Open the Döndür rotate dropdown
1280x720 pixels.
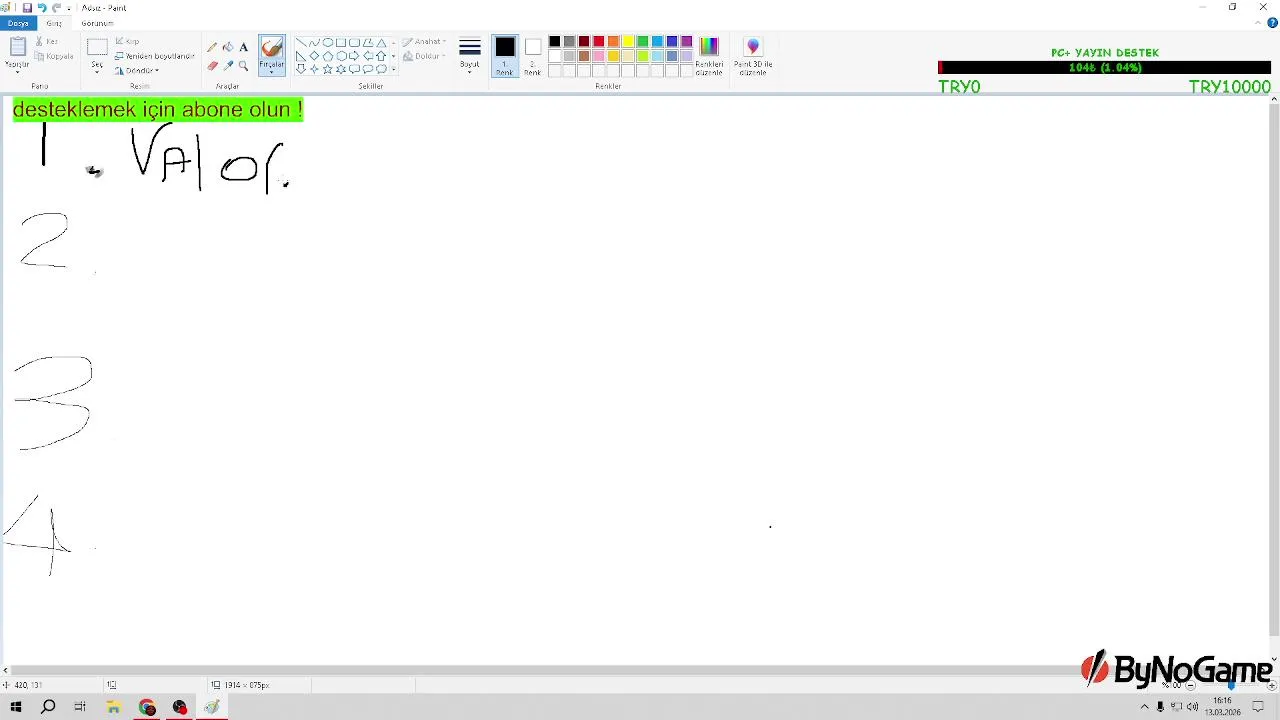137,71
